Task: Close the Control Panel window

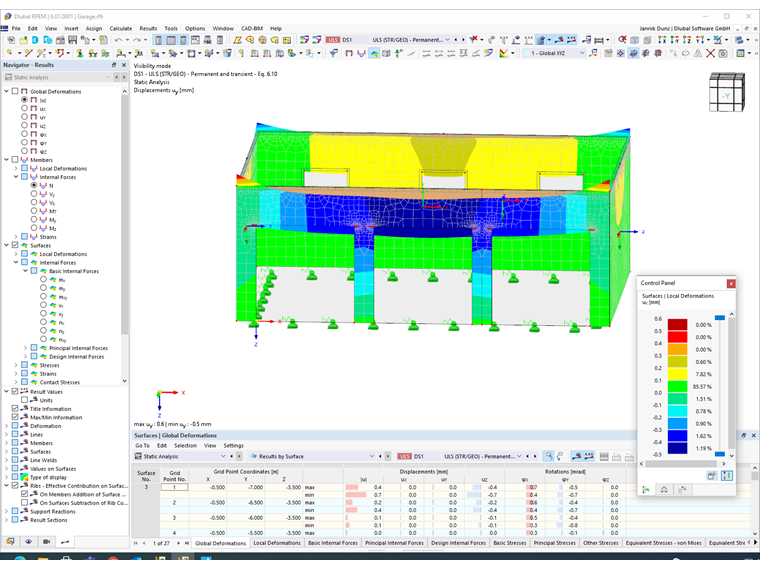Action: (x=731, y=284)
